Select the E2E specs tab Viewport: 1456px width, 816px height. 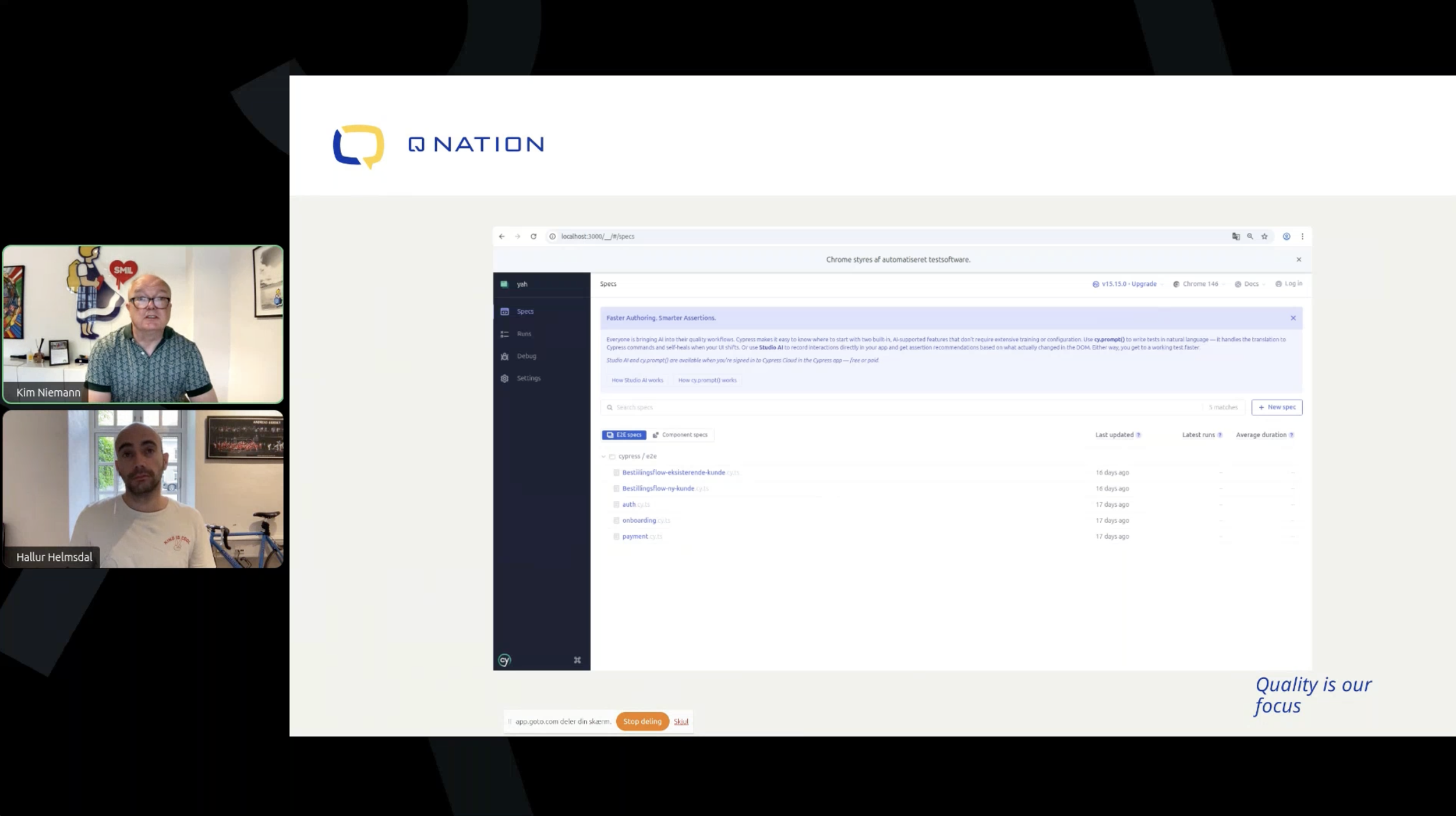click(x=624, y=435)
